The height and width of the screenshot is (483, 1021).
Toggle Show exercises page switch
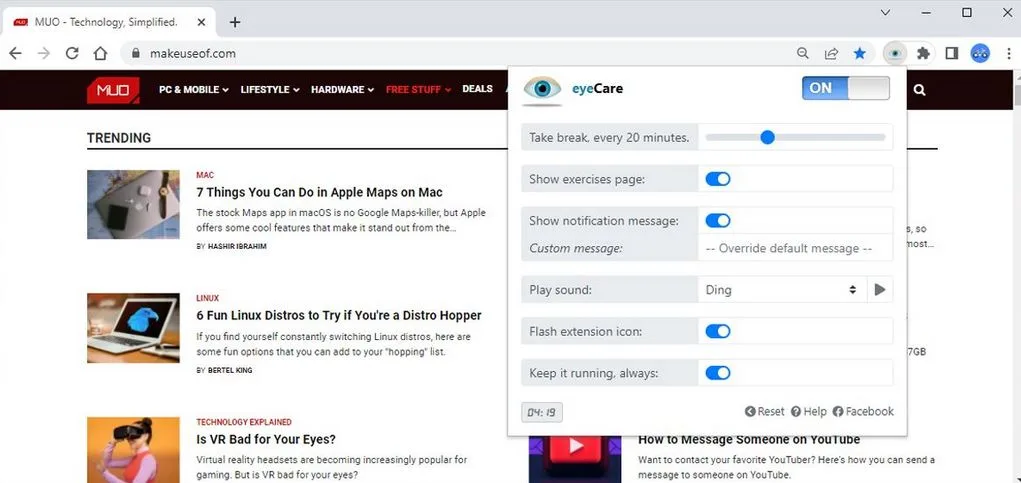(718, 178)
